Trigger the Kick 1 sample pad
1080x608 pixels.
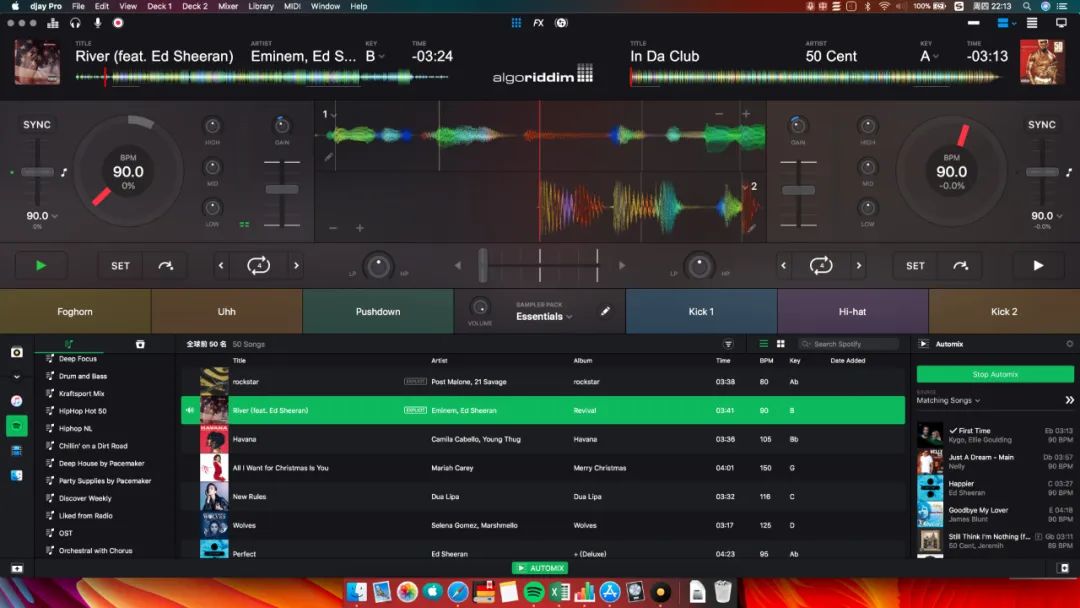pos(701,311)
